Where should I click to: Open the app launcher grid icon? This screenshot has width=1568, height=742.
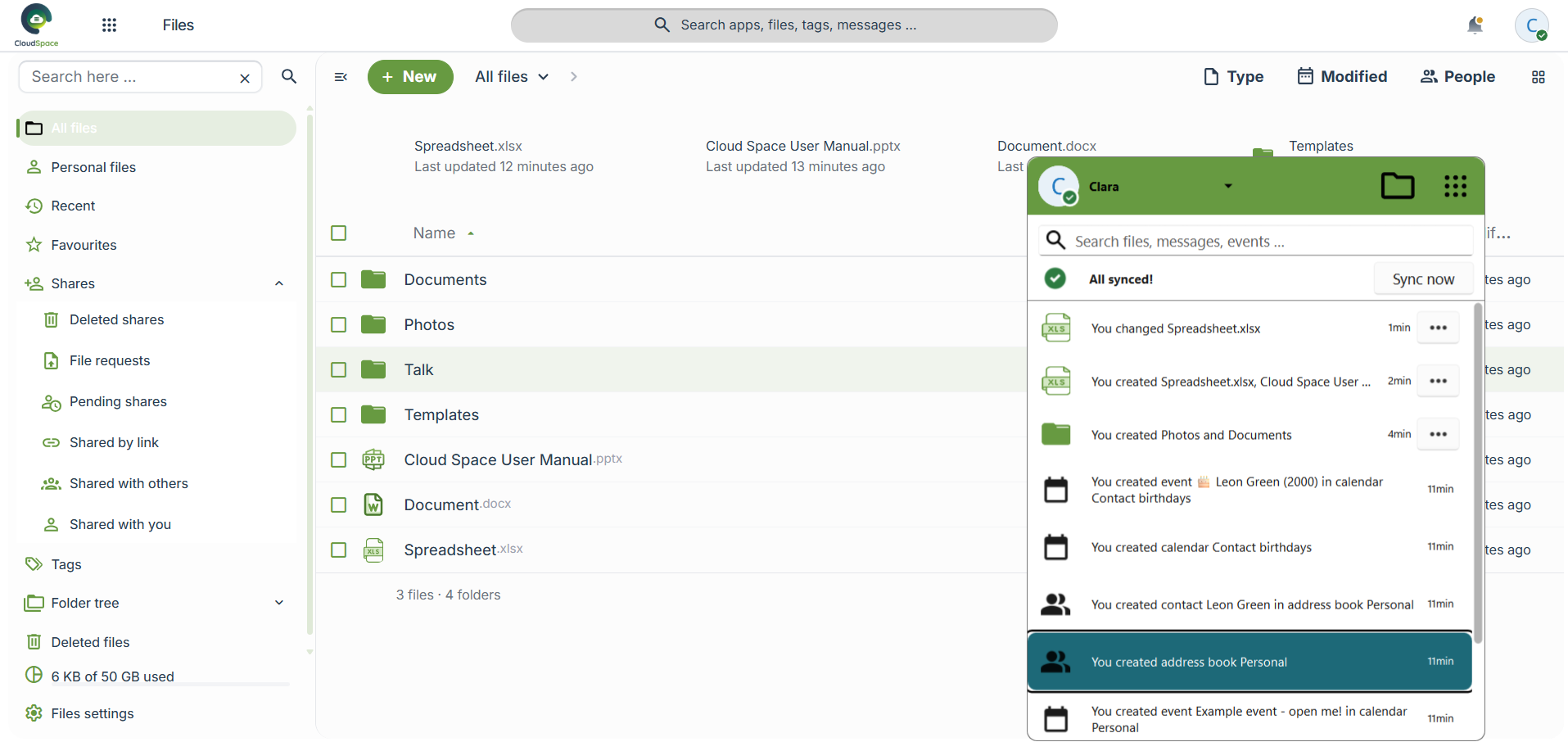tap(109, 25)
